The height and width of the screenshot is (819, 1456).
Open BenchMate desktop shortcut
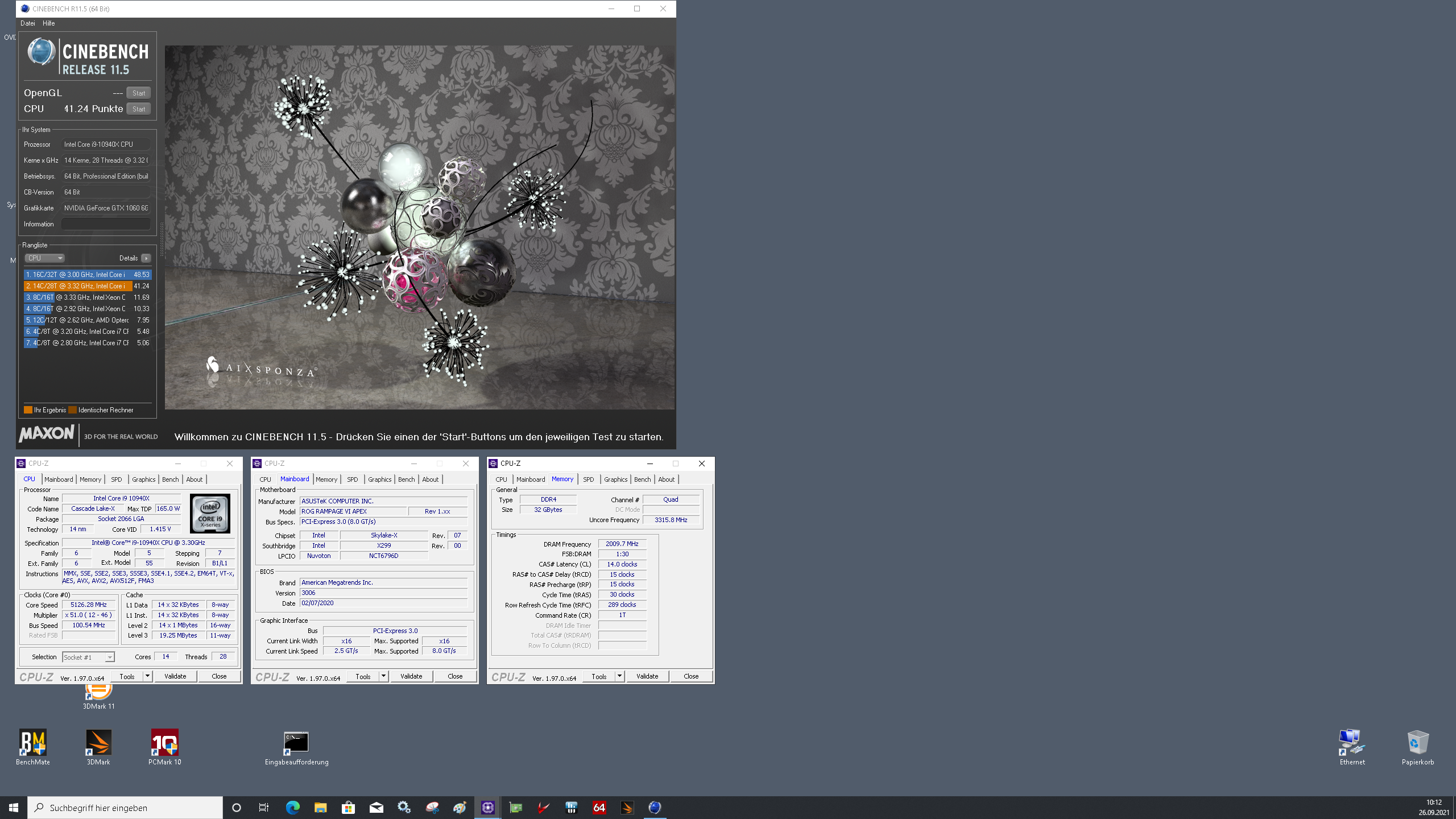(x=33, y=747)
